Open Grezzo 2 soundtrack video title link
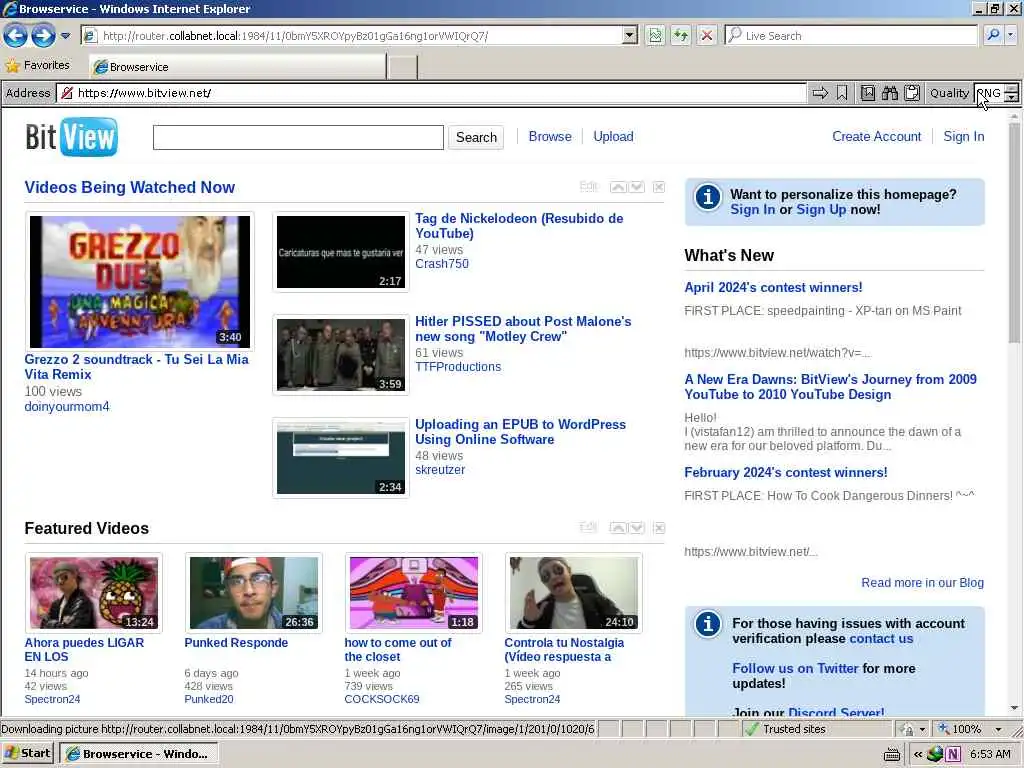The width and height of the screenshot is (1024, 768). click(x=136, y=366)
